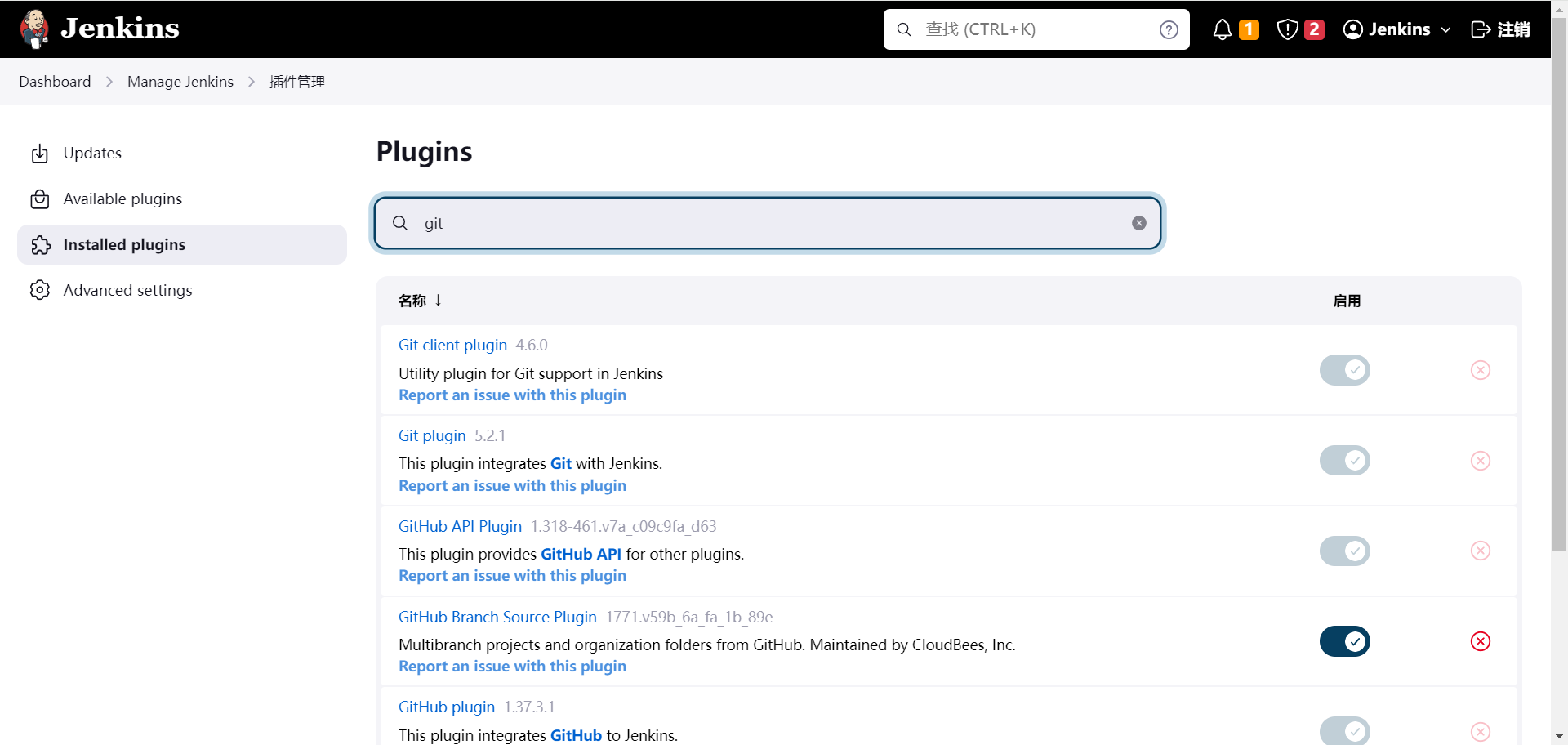This screenshot has height=745, width=1568.
Task: Click the 启用 column header
Action: 1347,301
